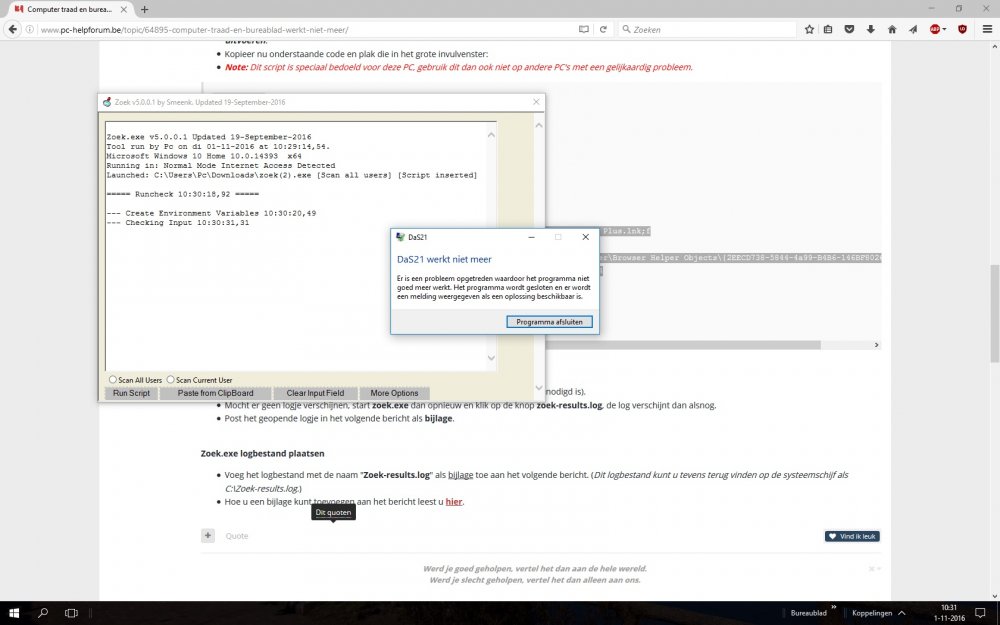Click 'Zoek.exe logbestand plaatsen' heading
This screenshot has width=1000, height=625.
click(x=262, y=453)
